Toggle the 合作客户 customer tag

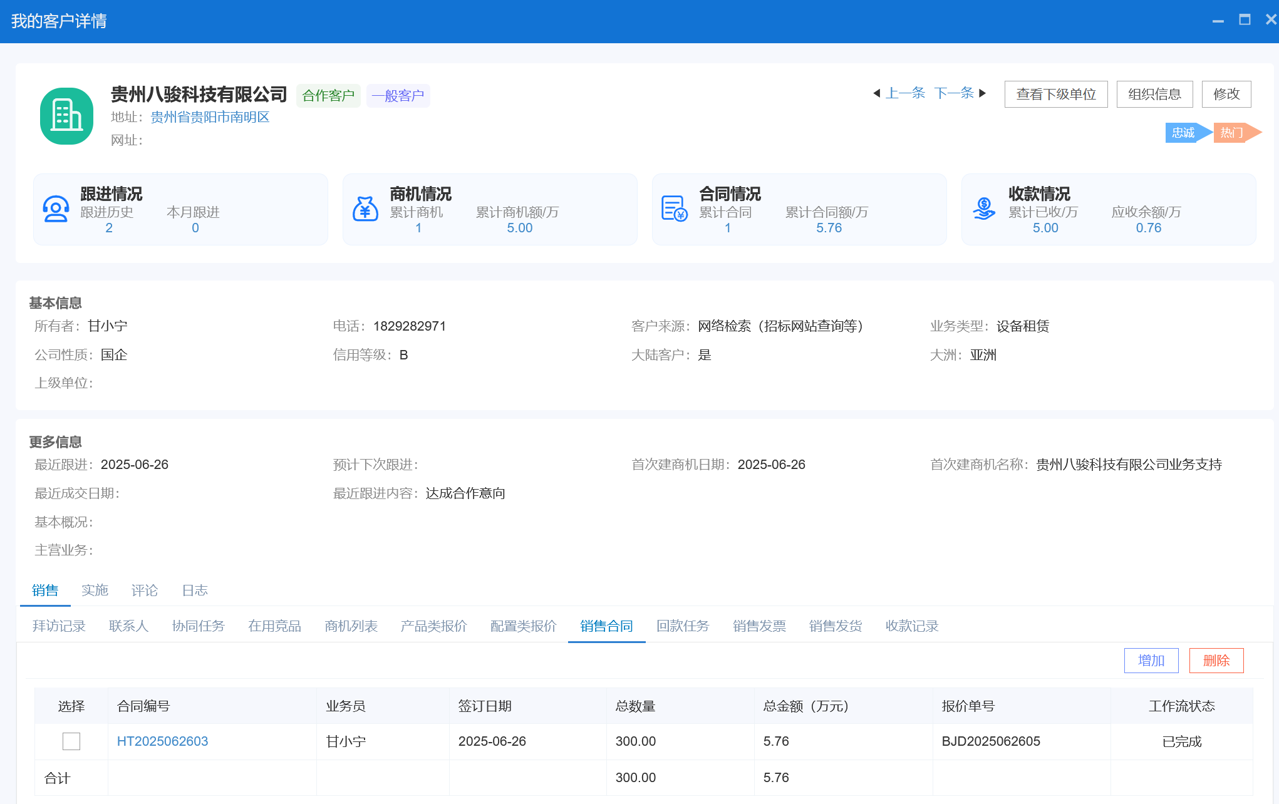pyautogui.click(x=328, y=95)
